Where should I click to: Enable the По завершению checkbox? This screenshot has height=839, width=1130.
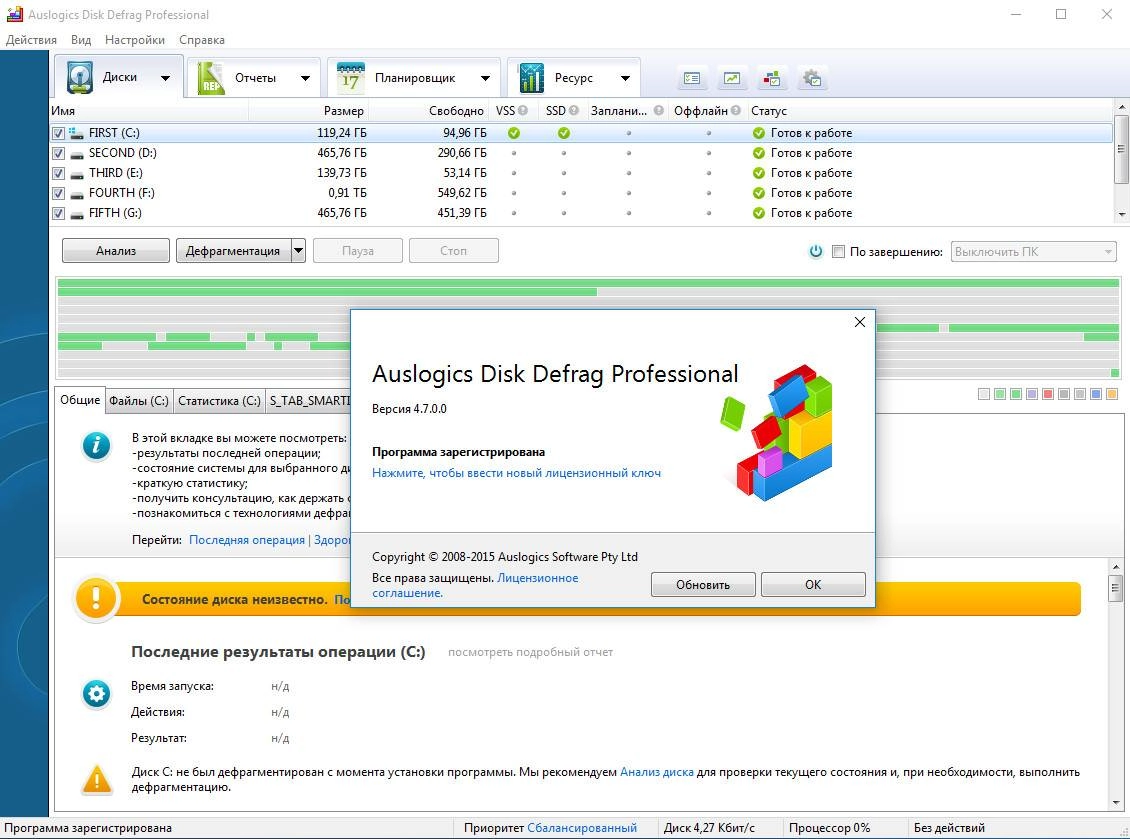(x=838, y=252)
